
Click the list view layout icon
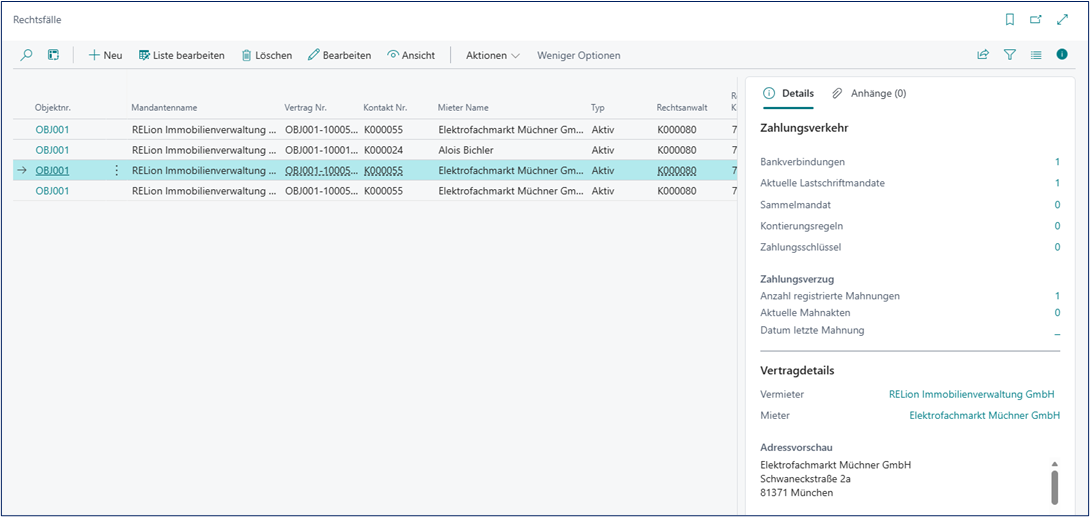point(1036,54)
